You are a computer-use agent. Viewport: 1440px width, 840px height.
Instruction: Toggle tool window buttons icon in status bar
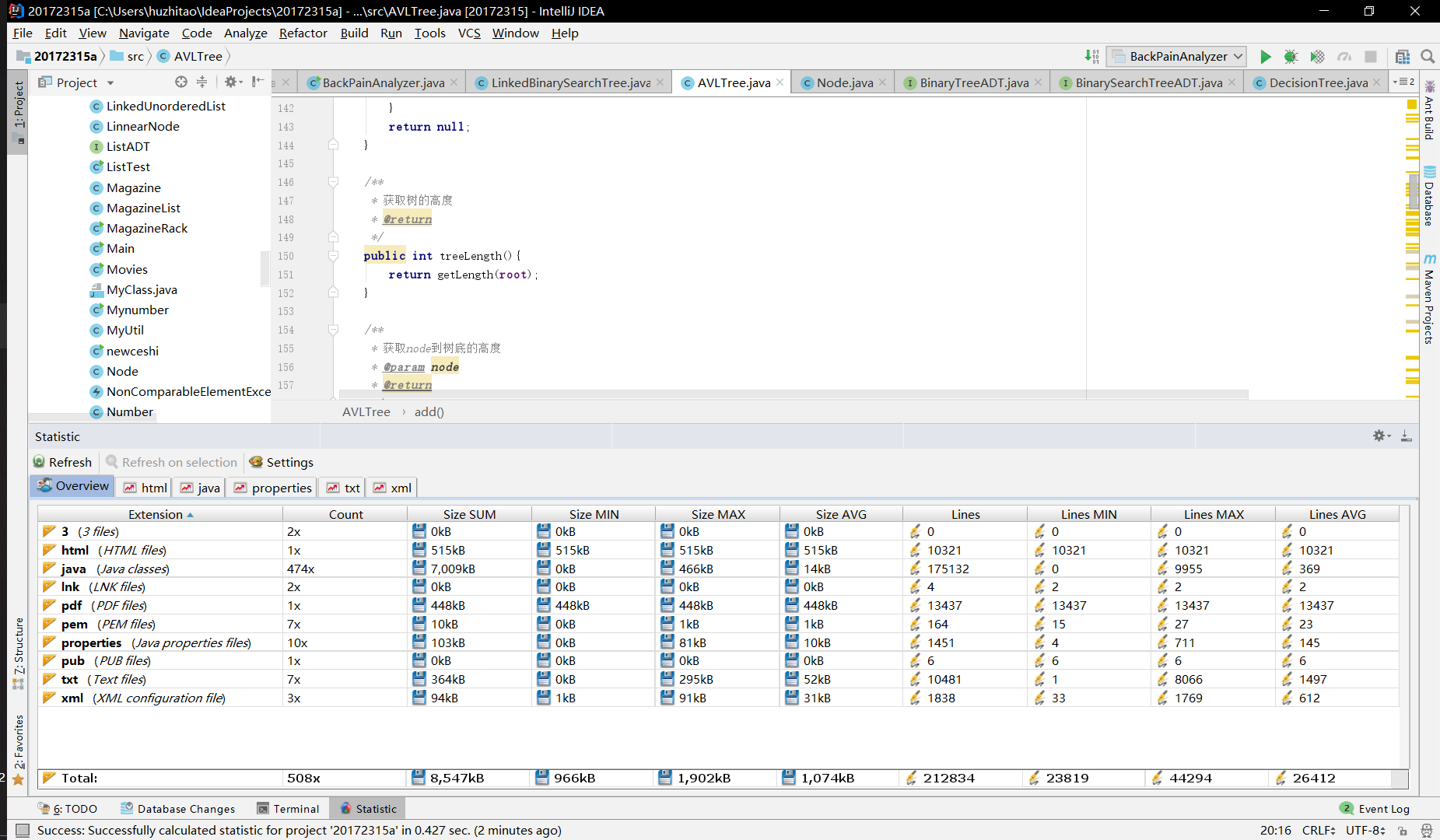[x=23, y=830]
